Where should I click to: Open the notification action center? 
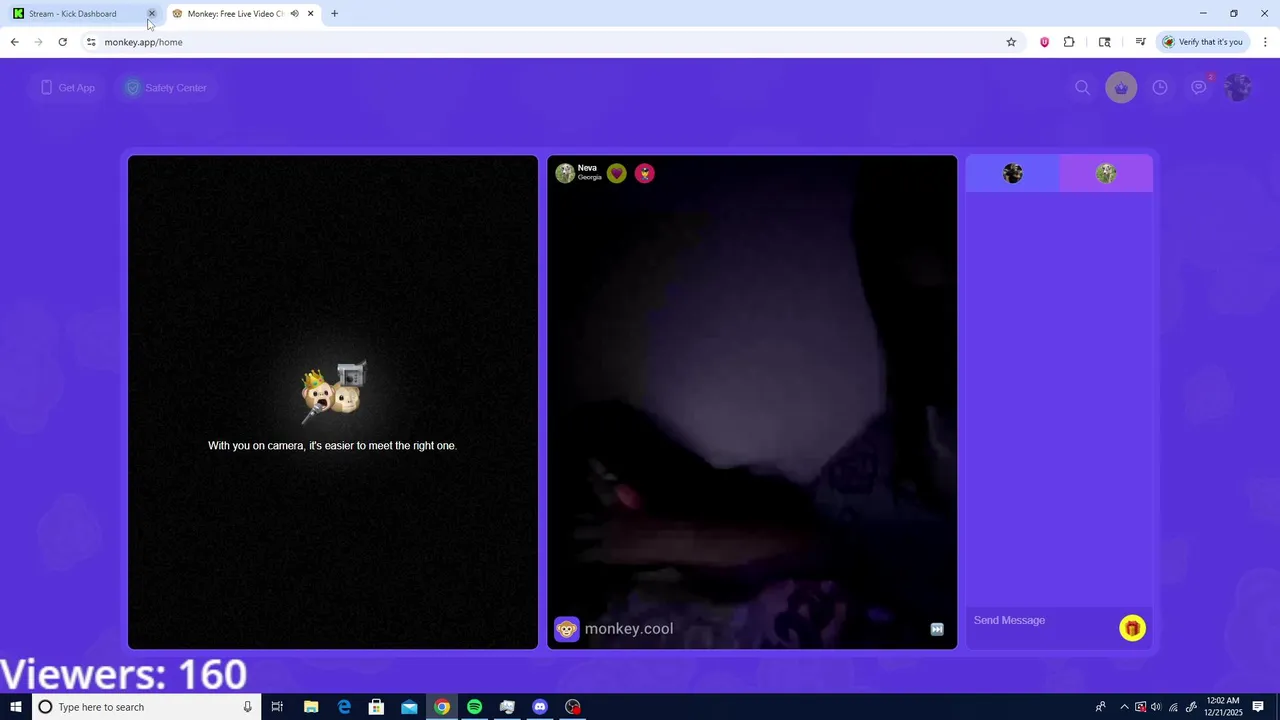(x=1259, y=707)
